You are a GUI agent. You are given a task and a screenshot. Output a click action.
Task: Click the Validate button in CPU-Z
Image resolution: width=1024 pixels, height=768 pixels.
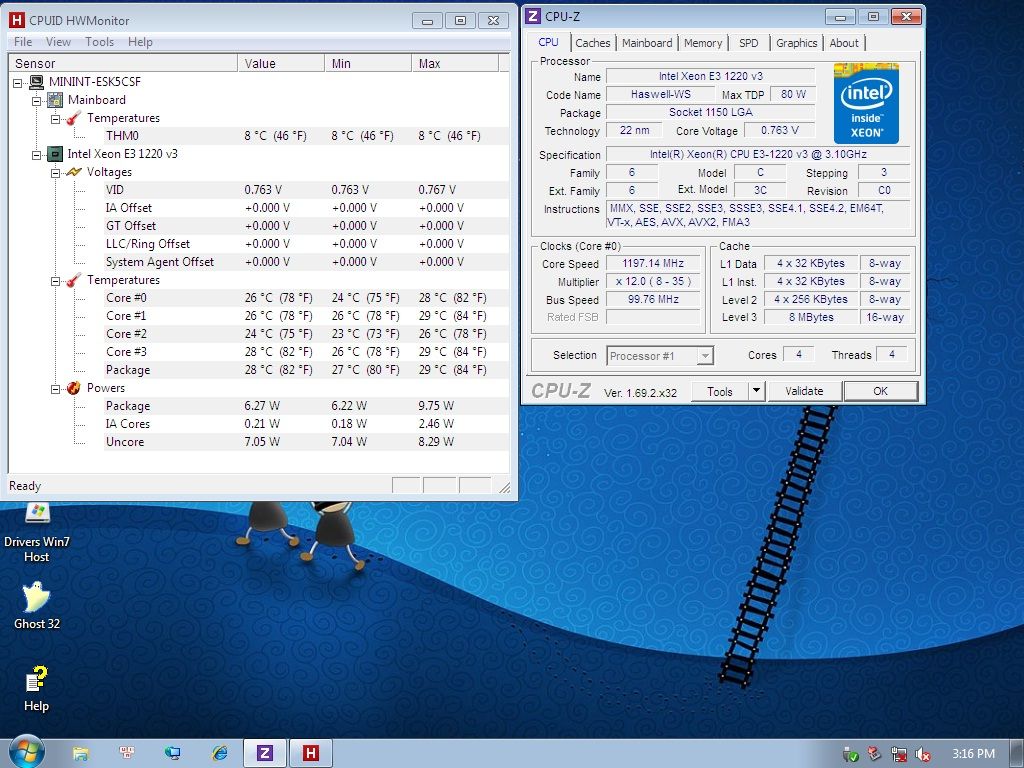click(803, 390)
